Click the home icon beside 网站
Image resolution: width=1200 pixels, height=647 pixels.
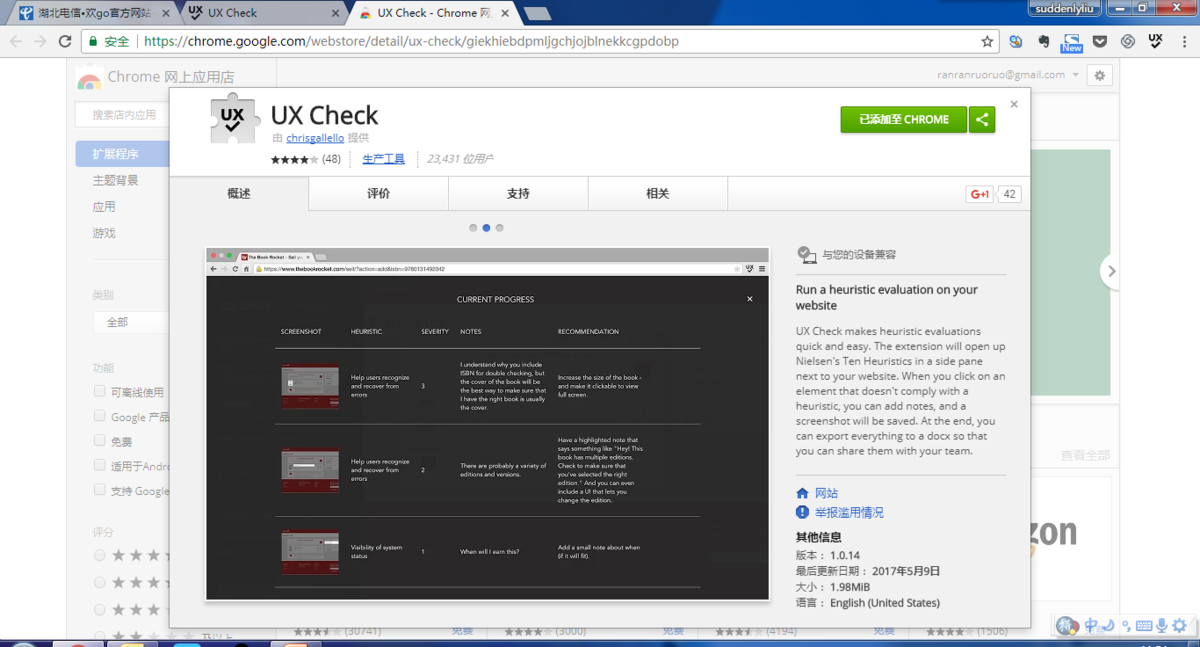(802, 493)
